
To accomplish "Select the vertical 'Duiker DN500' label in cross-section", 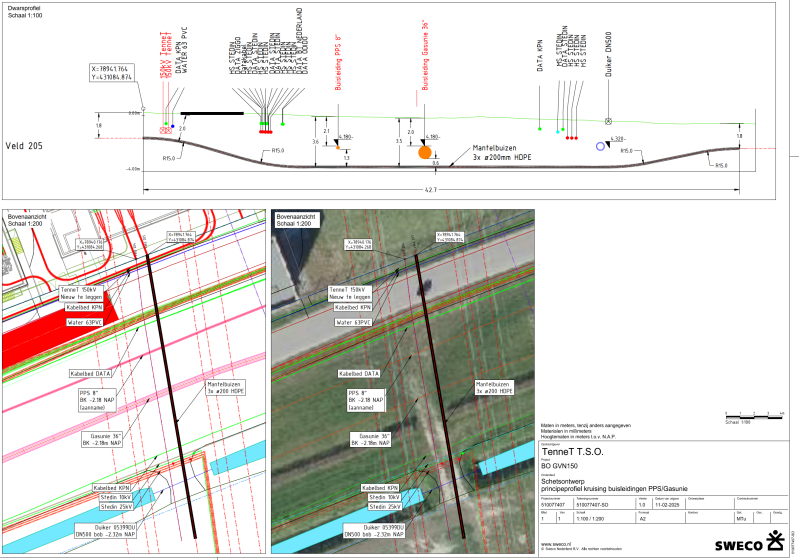I will click(x=608, y=55).
